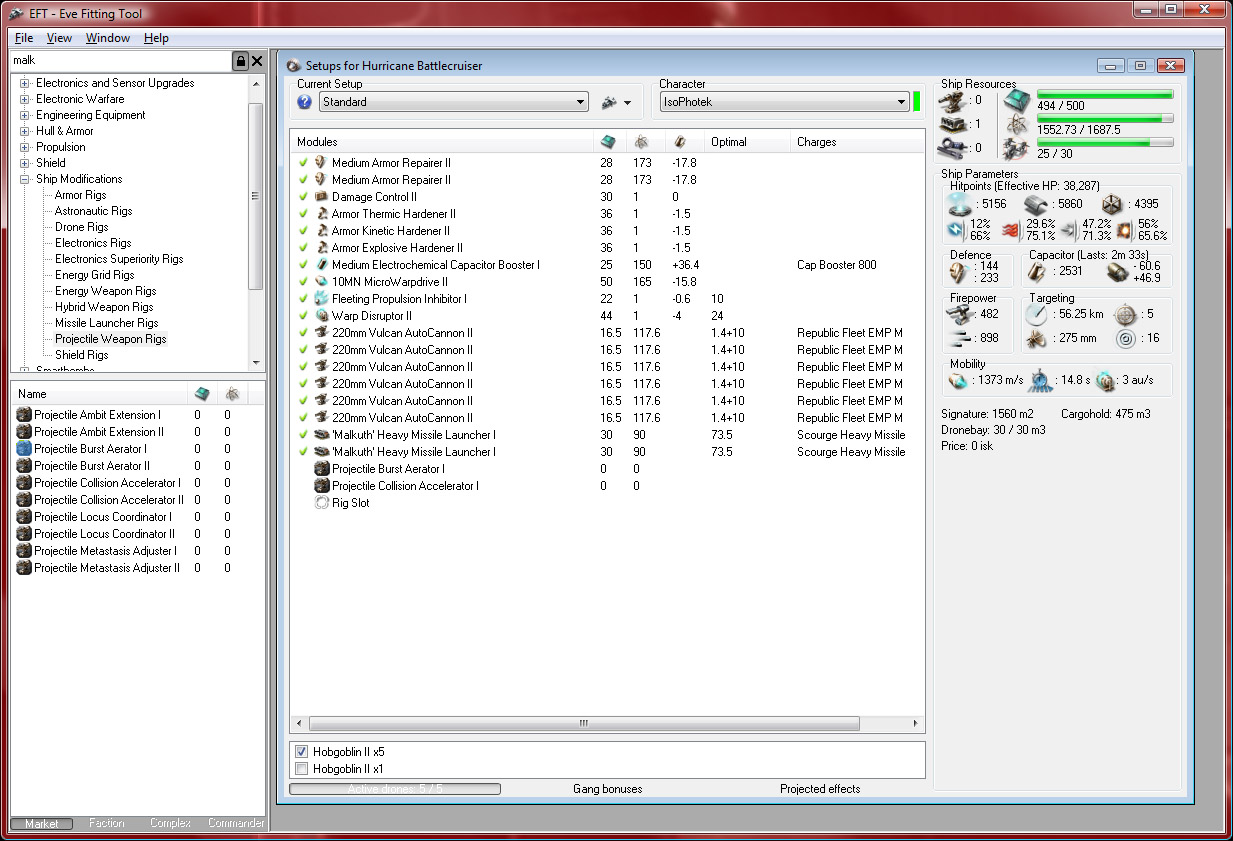This screenshot has height=841, width=1233.
Task: Click the shield hitpoints icon showing 5156
Action: tap(961, 204)
